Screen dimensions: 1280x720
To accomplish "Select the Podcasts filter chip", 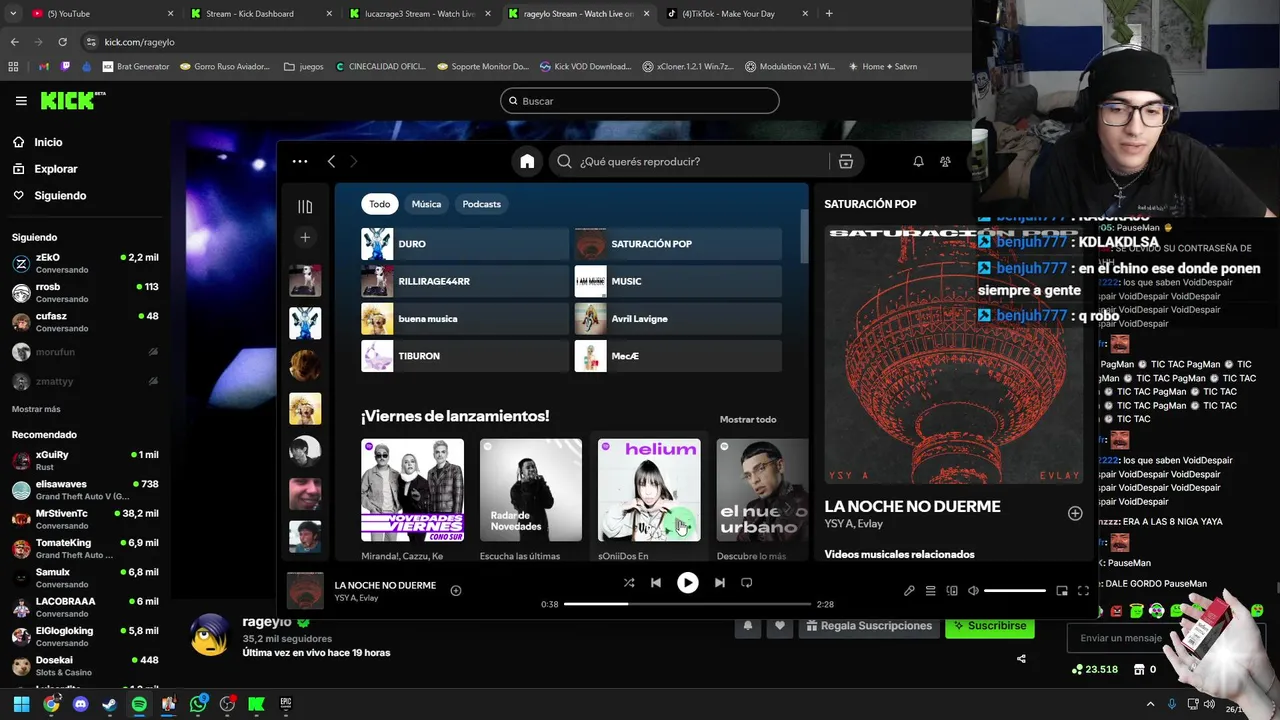I will coord(481,204).
